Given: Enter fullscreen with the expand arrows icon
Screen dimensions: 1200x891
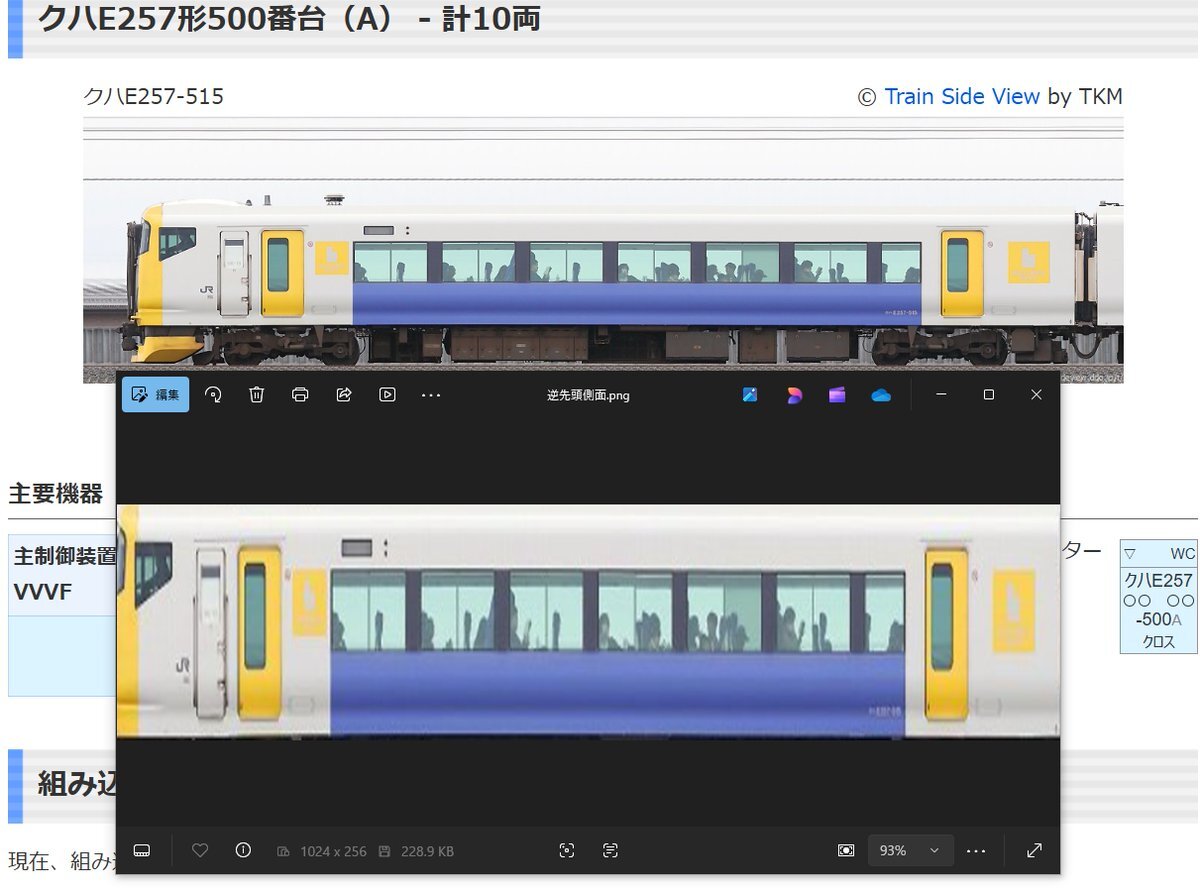Looking at the screenshot, I should [1035, 850].
